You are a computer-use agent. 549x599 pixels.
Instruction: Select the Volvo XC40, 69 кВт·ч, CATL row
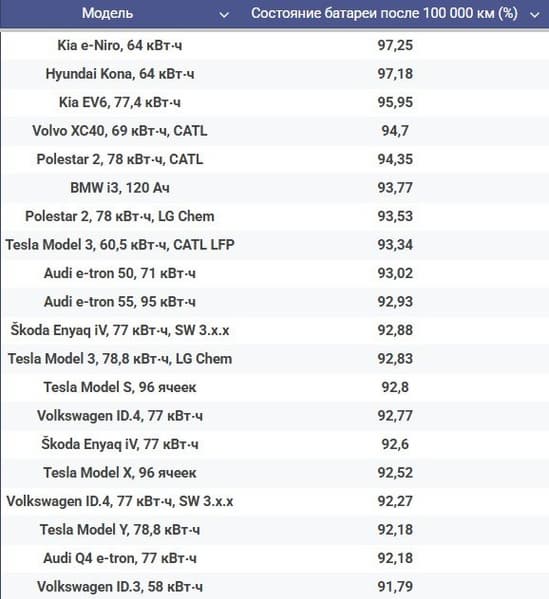[x=277, y=131]
